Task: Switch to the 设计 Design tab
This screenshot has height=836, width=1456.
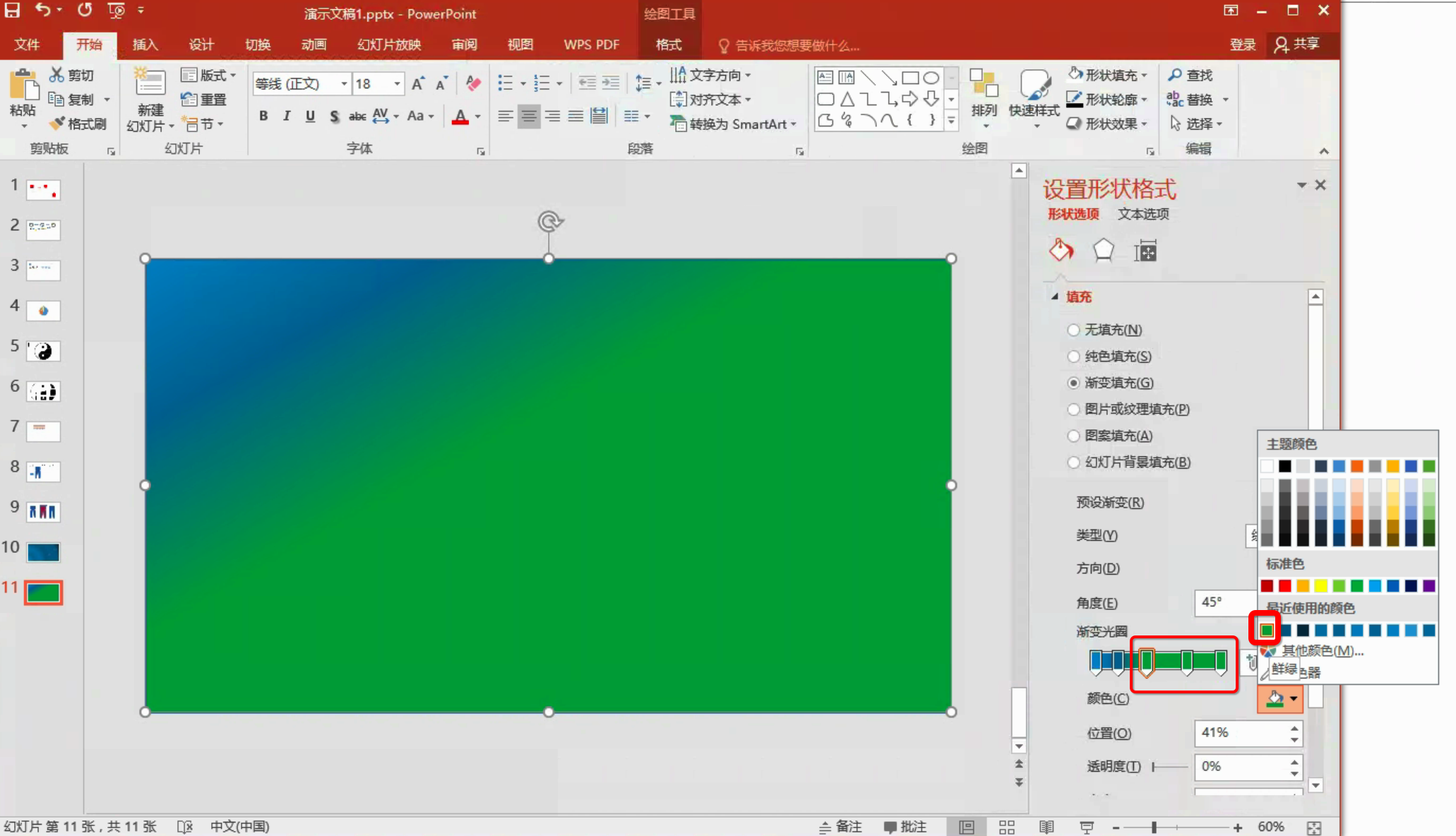Action: [x=201, y=44]
